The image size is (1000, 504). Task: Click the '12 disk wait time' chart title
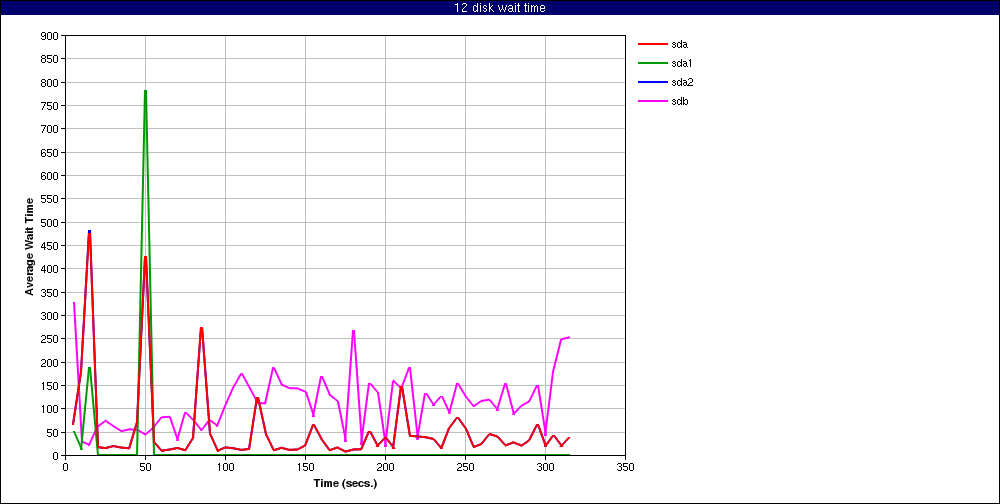[x=499, y=8]
